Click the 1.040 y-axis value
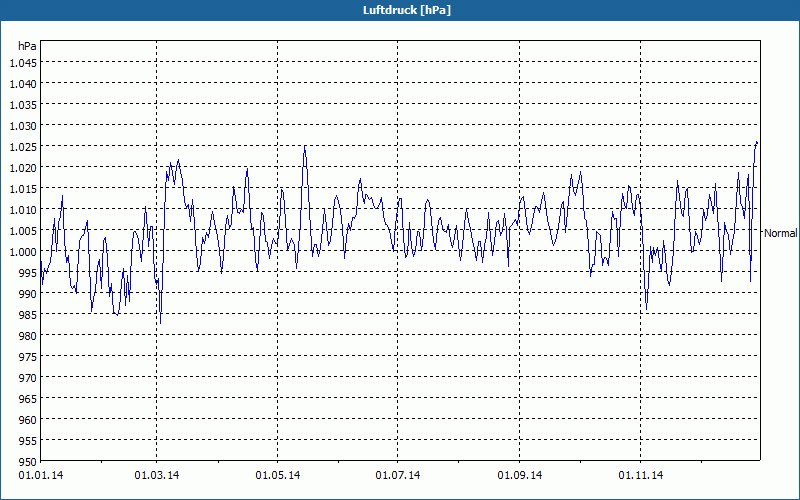This screenshot has height=500, width=800. point(23,84)
